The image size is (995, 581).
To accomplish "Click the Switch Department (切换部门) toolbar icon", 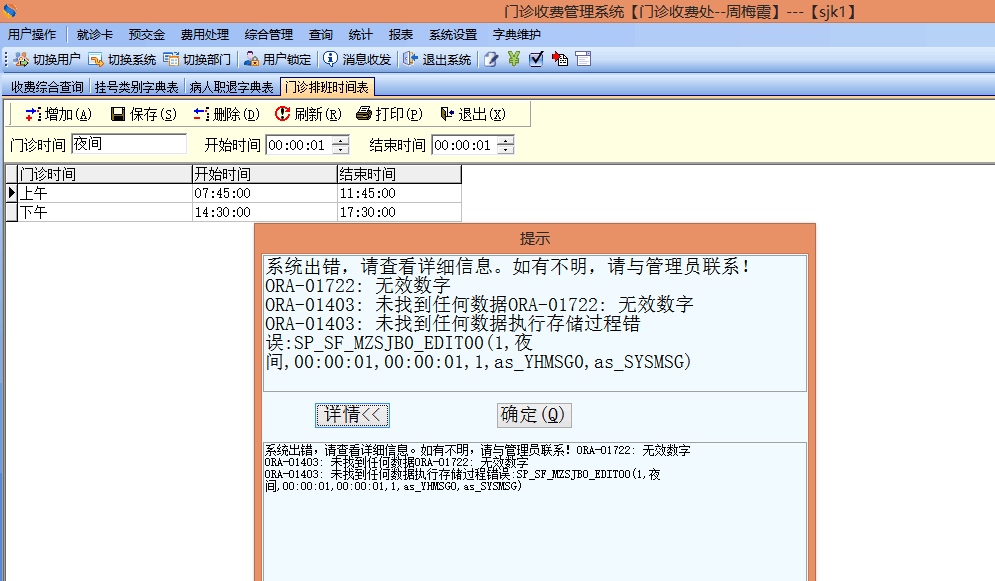I will 171,60.
